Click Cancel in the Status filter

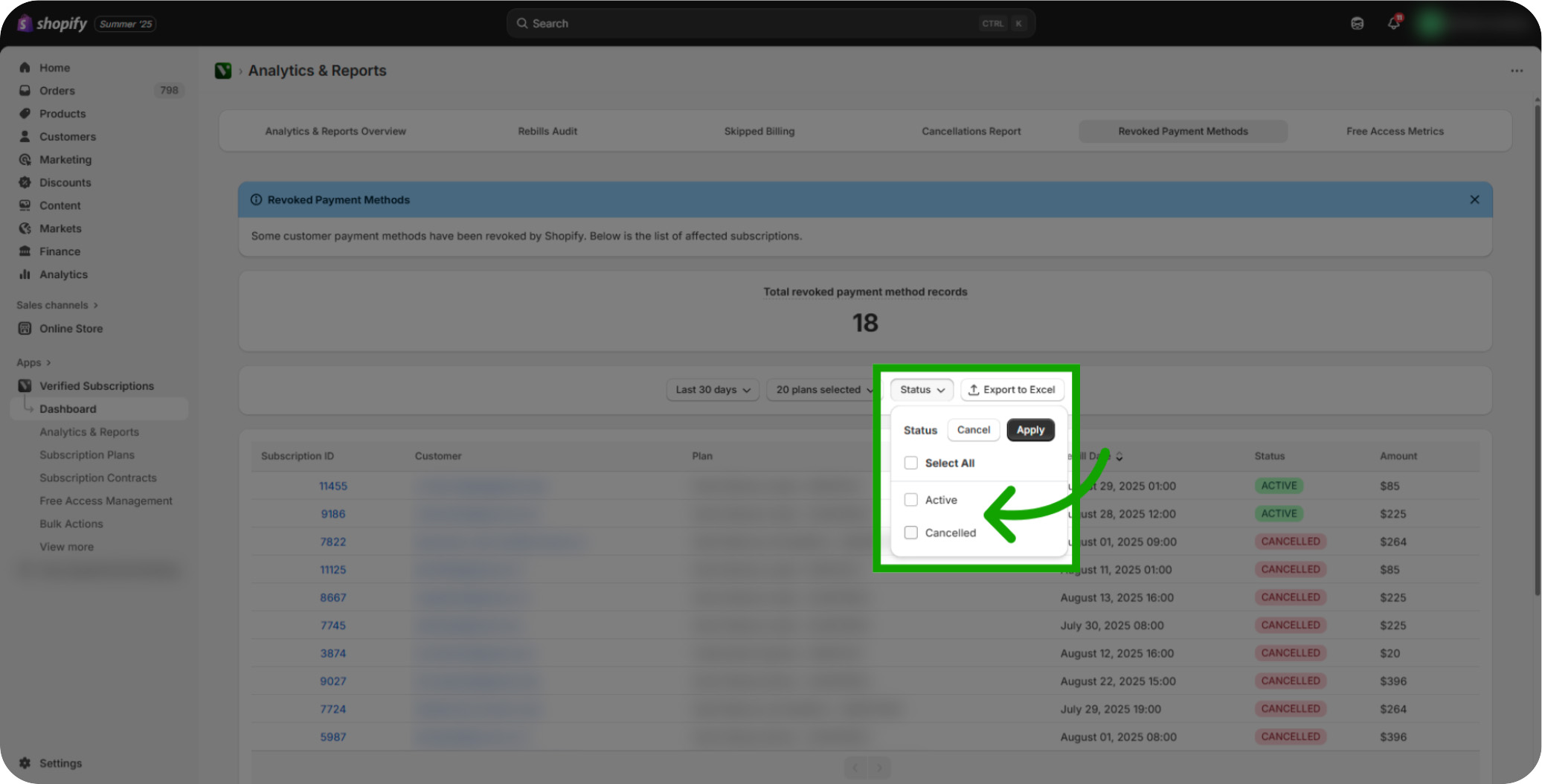pyautogui.click(x=973, y=430)
